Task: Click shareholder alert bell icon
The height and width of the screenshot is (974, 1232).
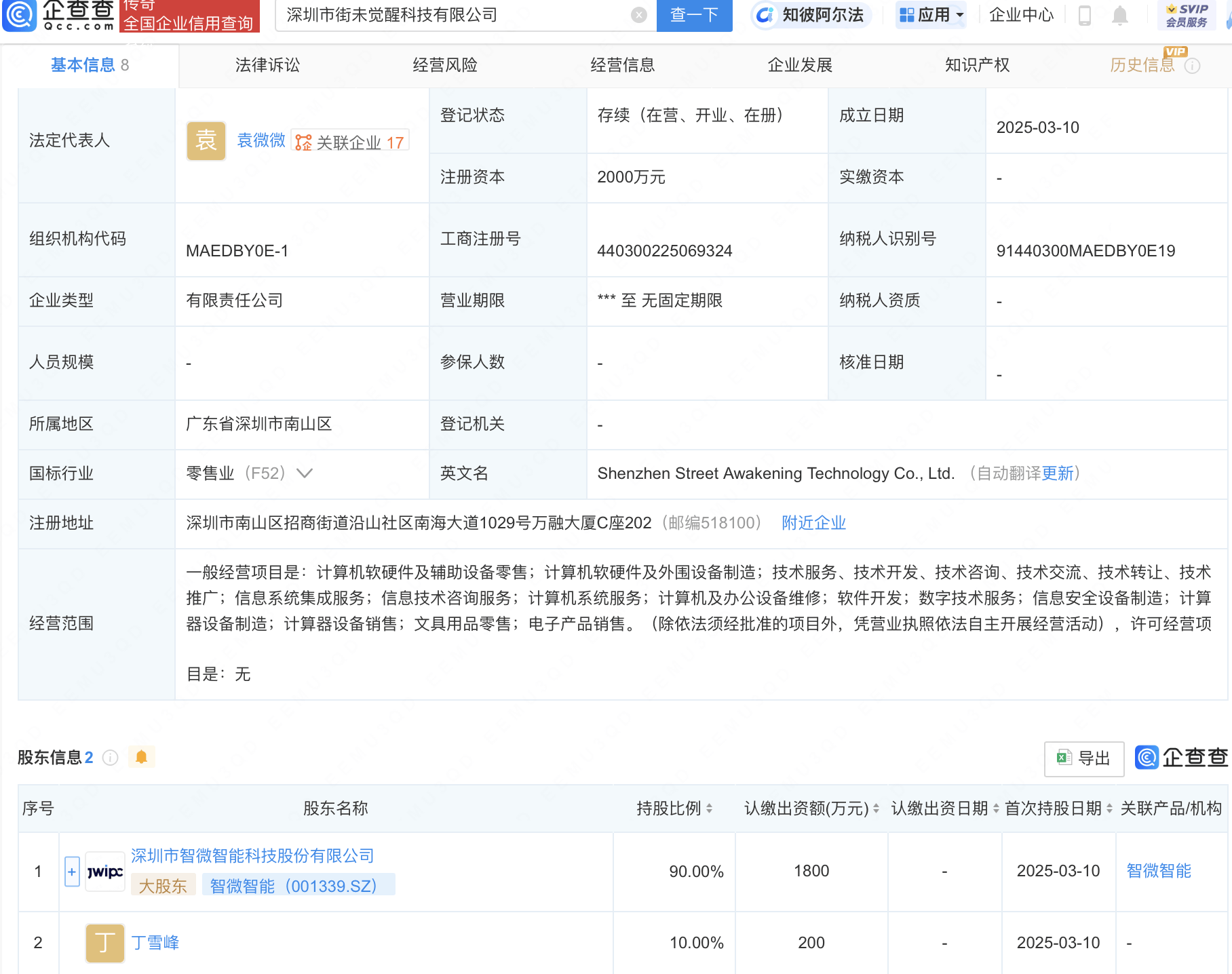Action: click(141, 757)
